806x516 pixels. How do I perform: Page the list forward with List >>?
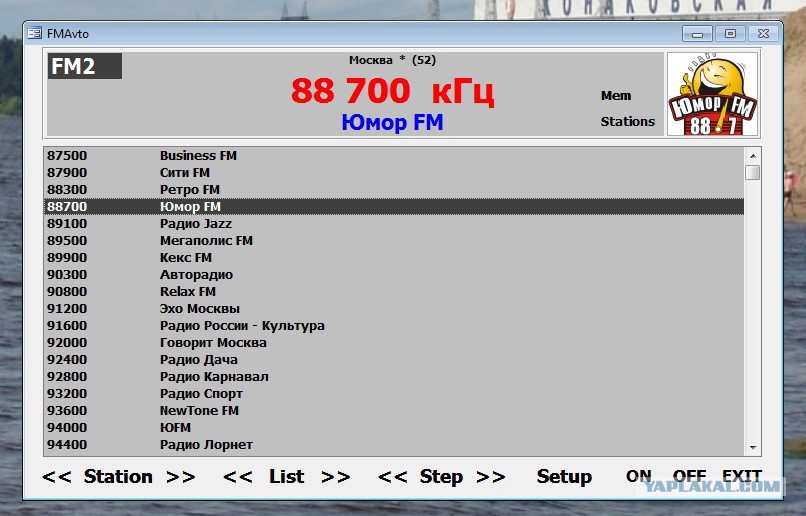(336, 476)
